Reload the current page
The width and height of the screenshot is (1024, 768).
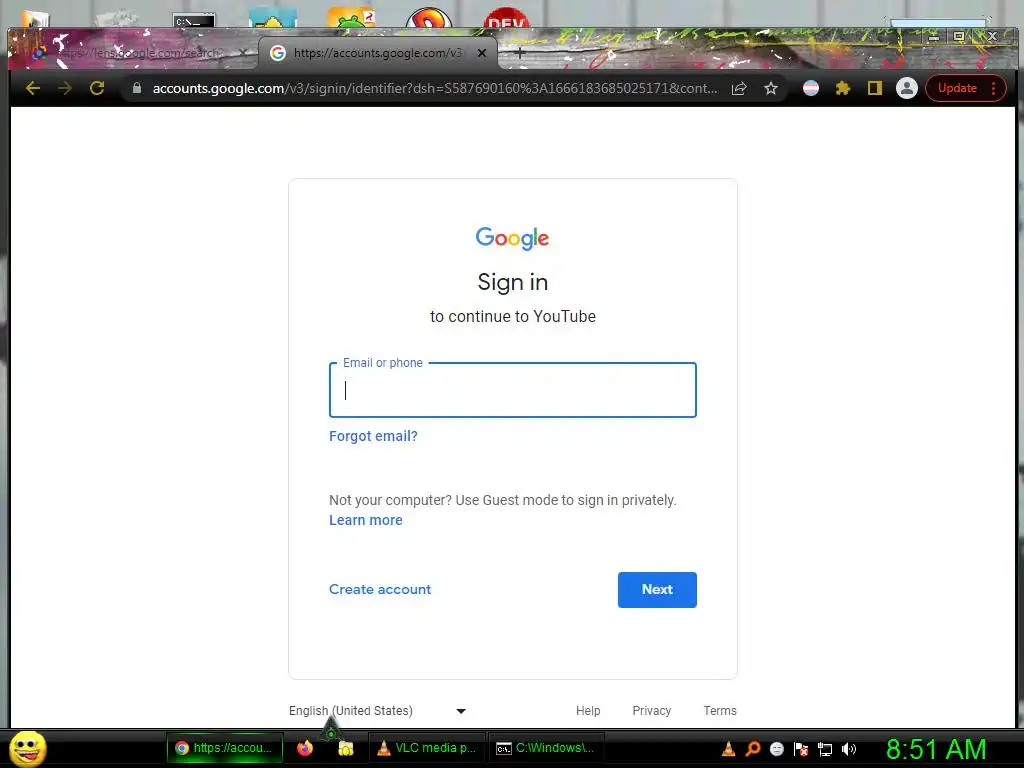pos(97,88)
